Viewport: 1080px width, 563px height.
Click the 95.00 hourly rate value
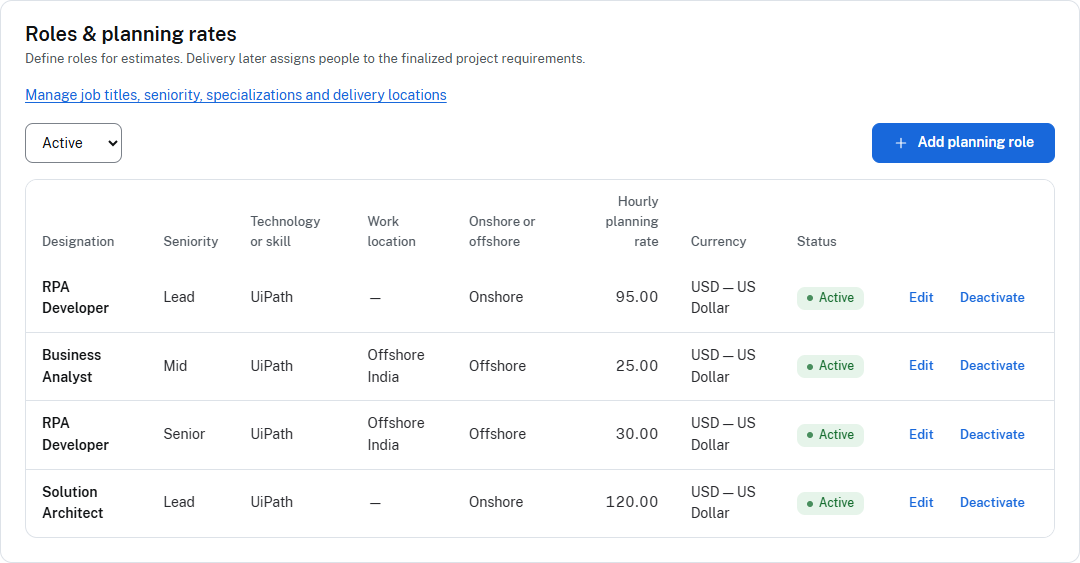[636, 298]
